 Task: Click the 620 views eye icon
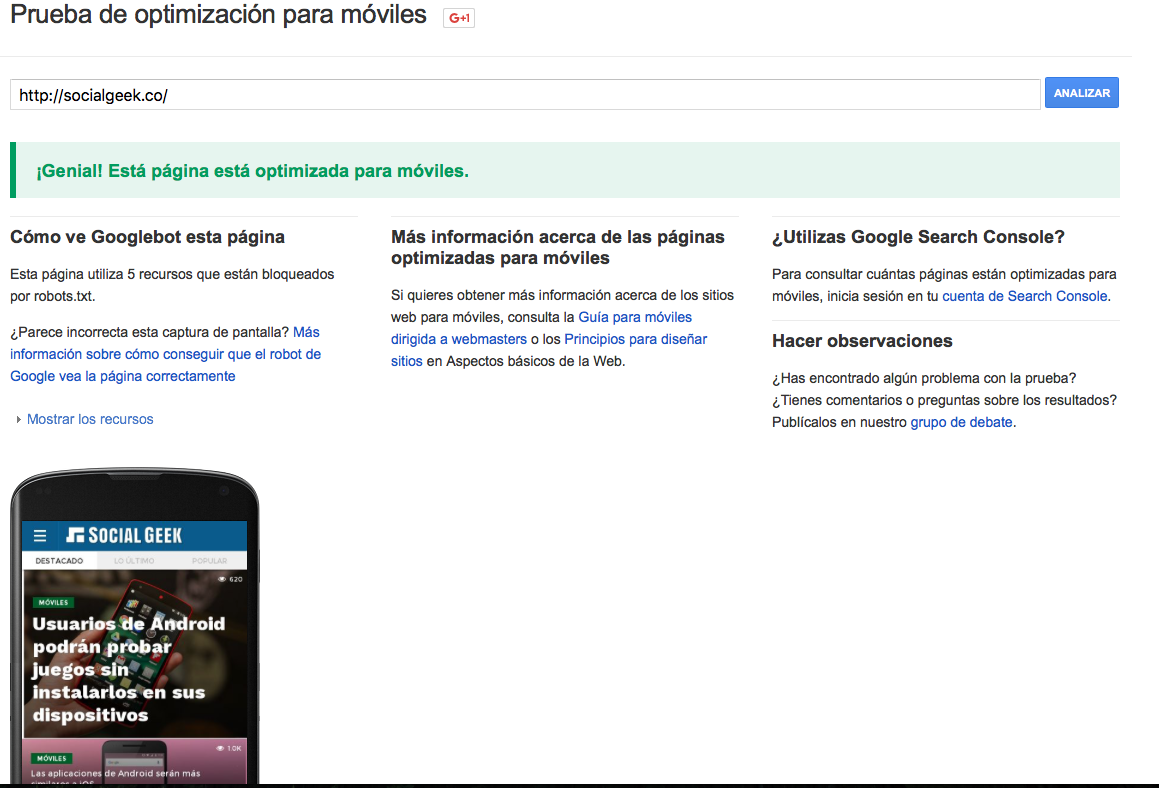tap(222, 580)
